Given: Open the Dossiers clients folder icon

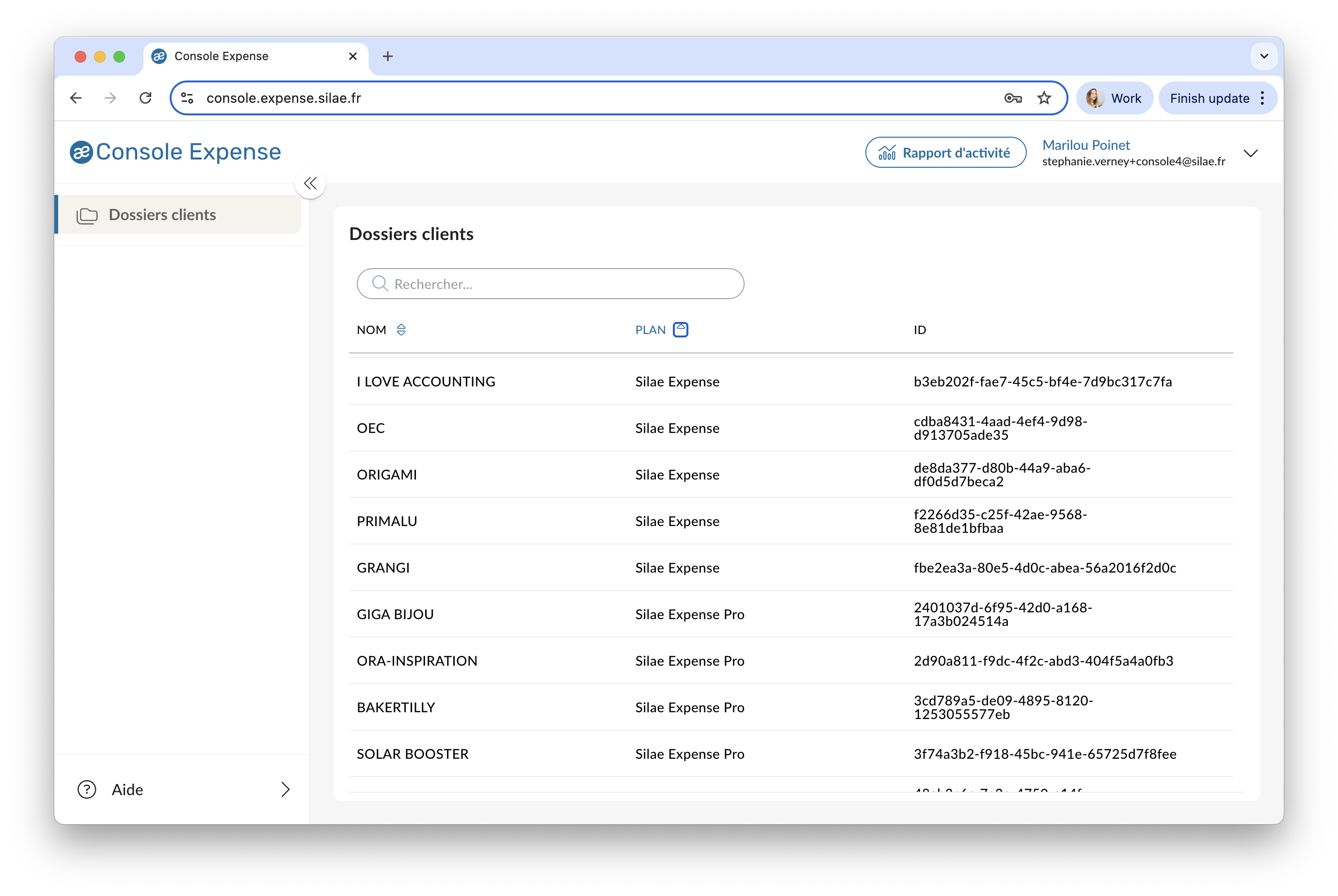Looking at the screenshot, I should click(x=87, y=215).
